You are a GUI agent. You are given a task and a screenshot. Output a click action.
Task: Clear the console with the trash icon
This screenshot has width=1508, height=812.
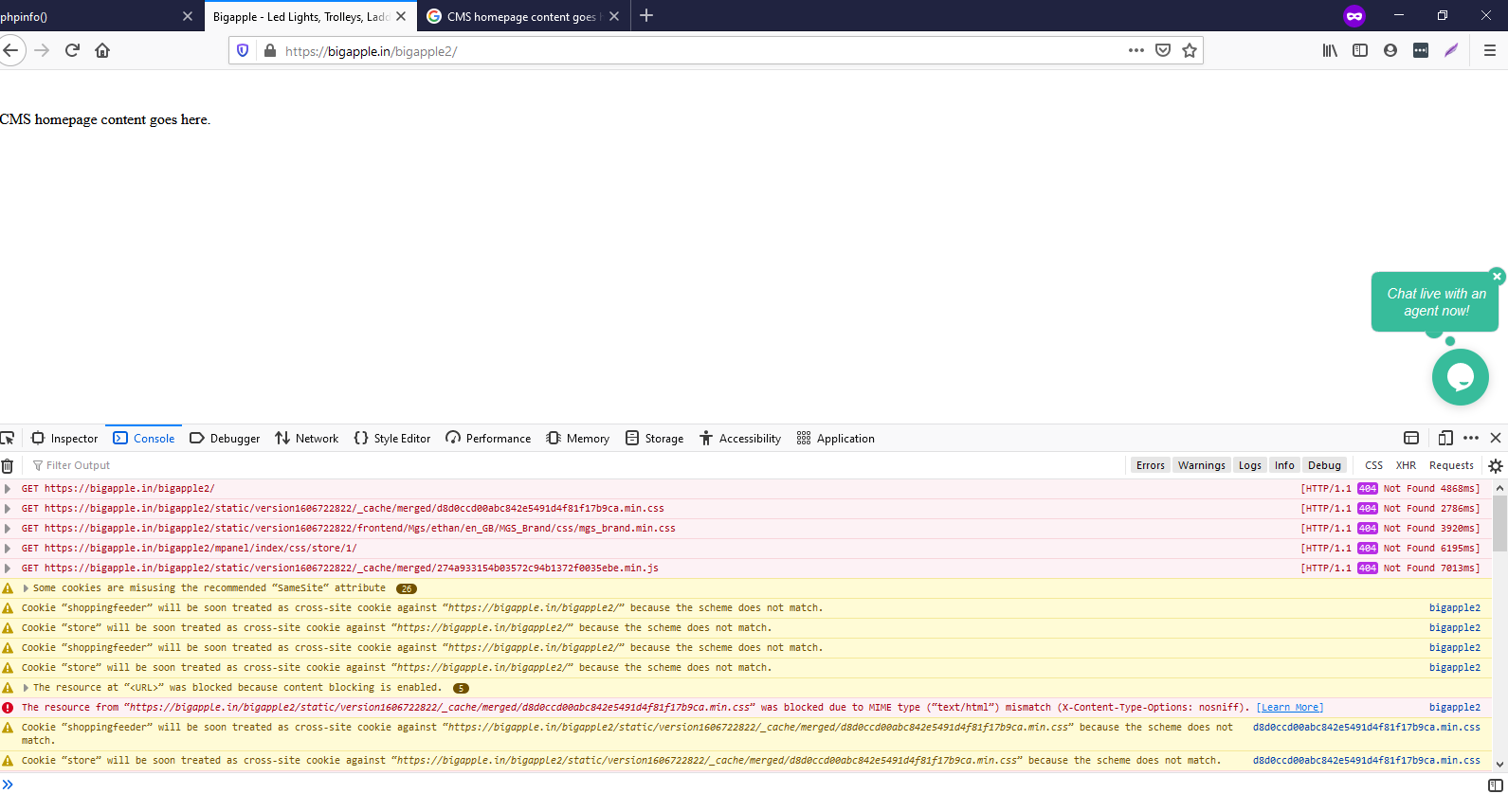tap(8, 465)
